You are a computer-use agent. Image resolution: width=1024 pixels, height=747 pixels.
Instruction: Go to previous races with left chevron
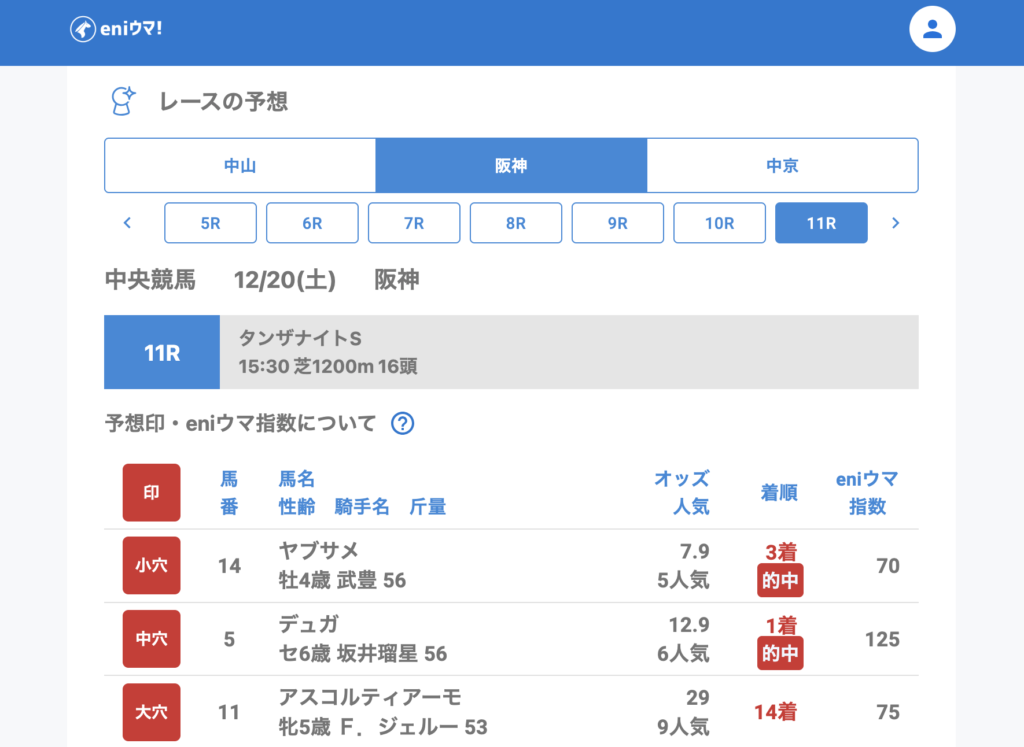coord(127,223)
